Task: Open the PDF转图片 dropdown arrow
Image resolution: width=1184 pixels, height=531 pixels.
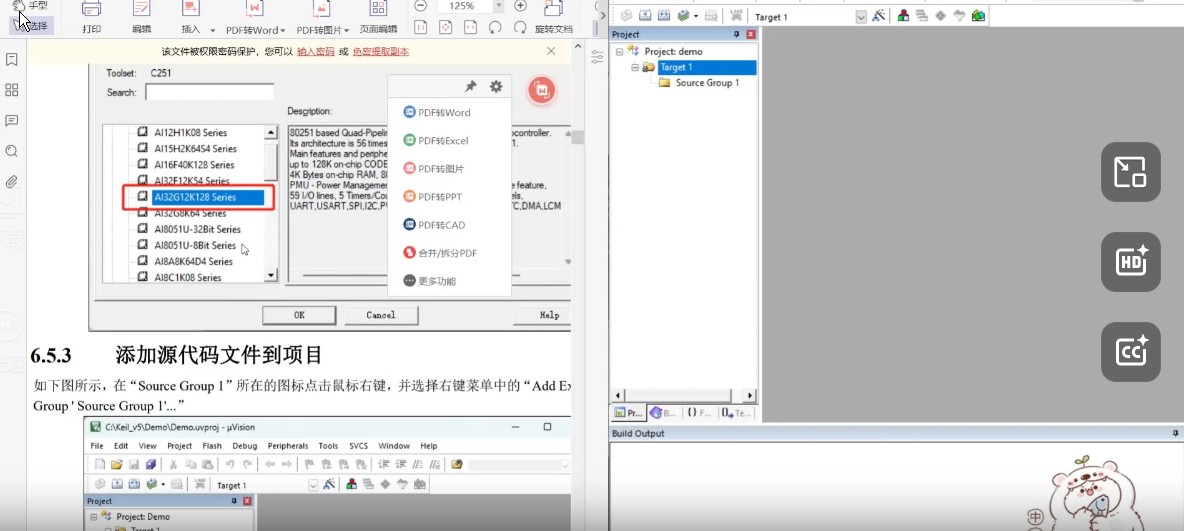Action: click(347, 32)
